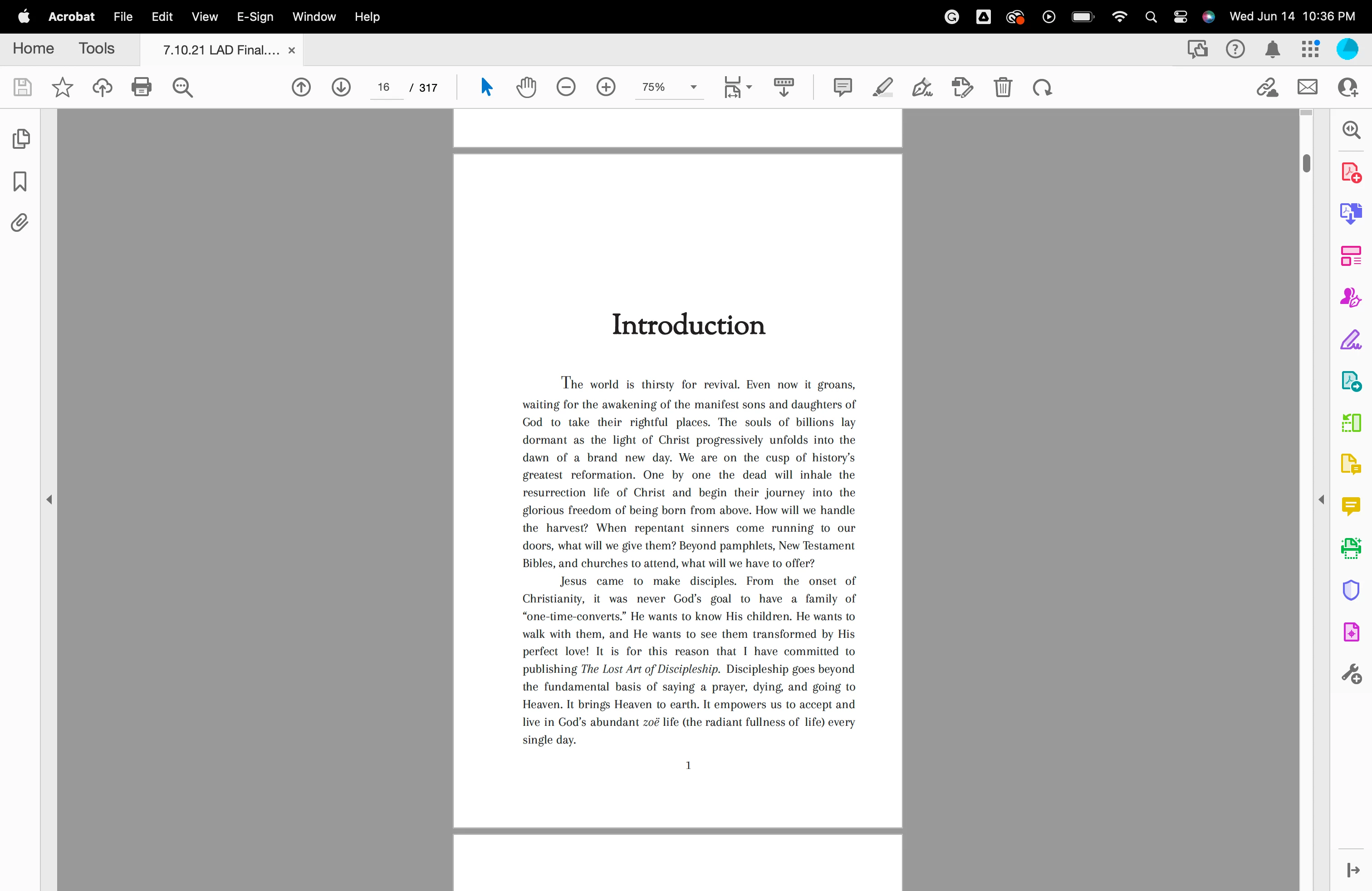Screen dimensions: 1372x891
Task: Open the Attachments paperclip panel
Action: tap(20, 223)
